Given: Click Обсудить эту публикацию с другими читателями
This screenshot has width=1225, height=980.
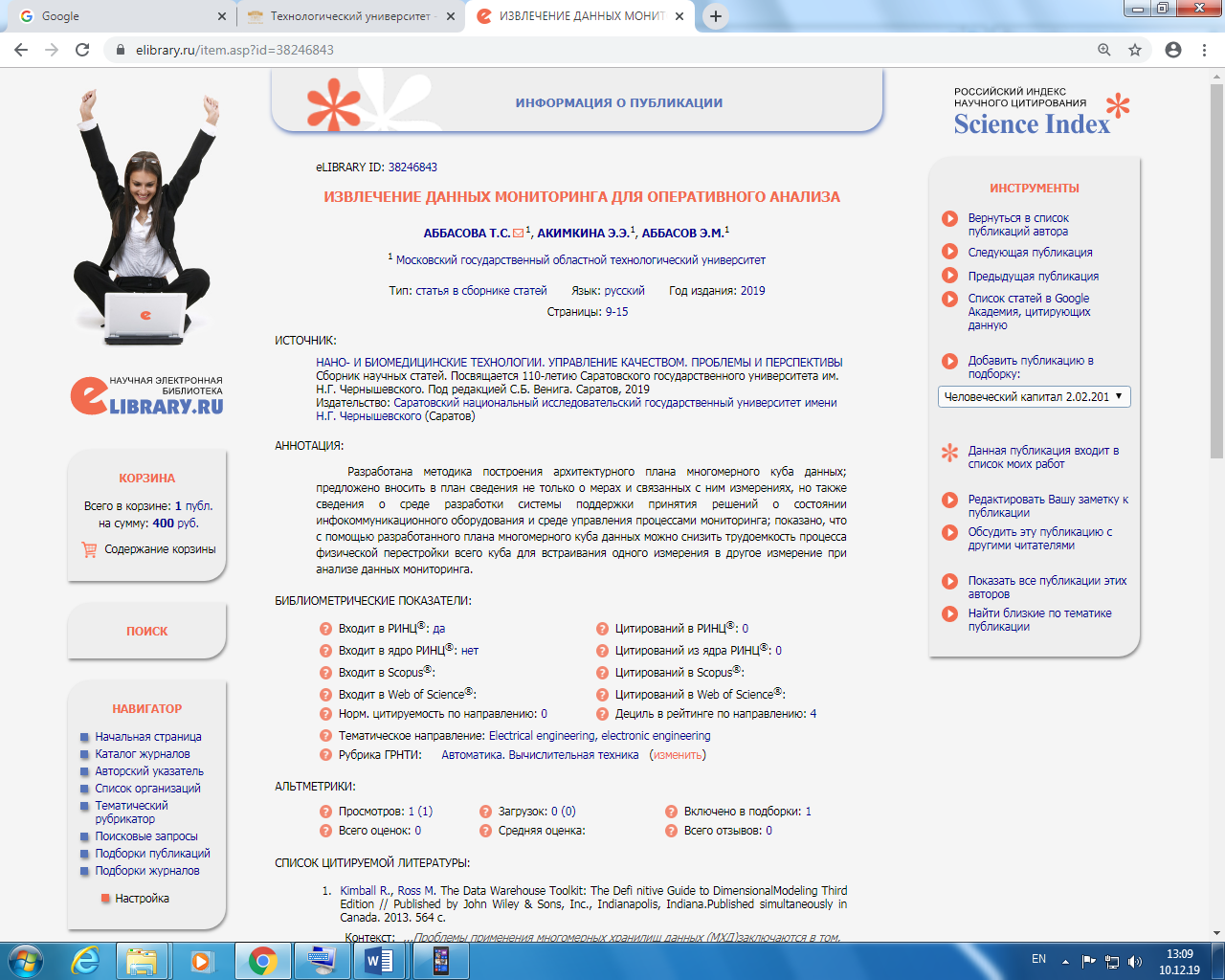Looking at the screenshot, I should pos(1039,539).
